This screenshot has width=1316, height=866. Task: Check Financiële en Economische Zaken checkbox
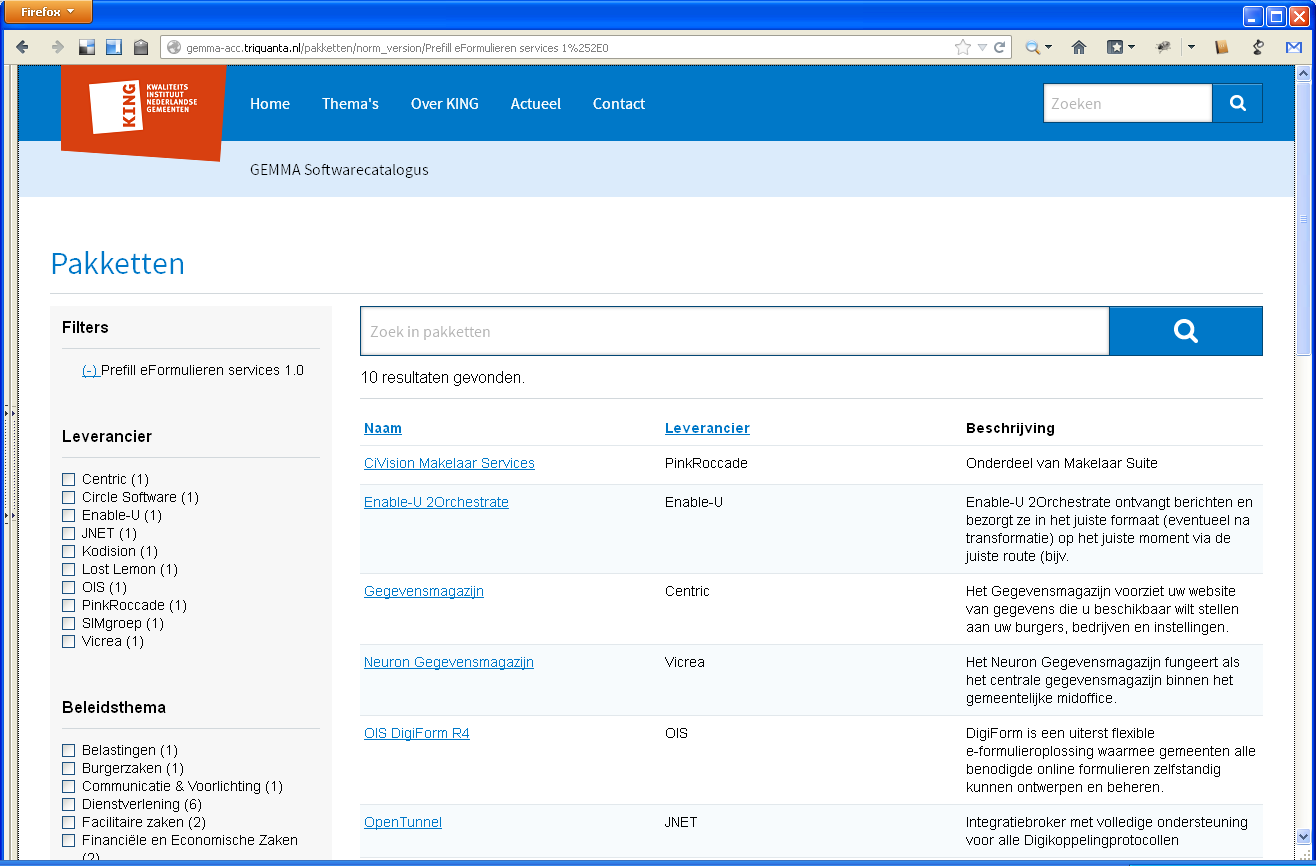pyautogui.click(x=69, y=841)
